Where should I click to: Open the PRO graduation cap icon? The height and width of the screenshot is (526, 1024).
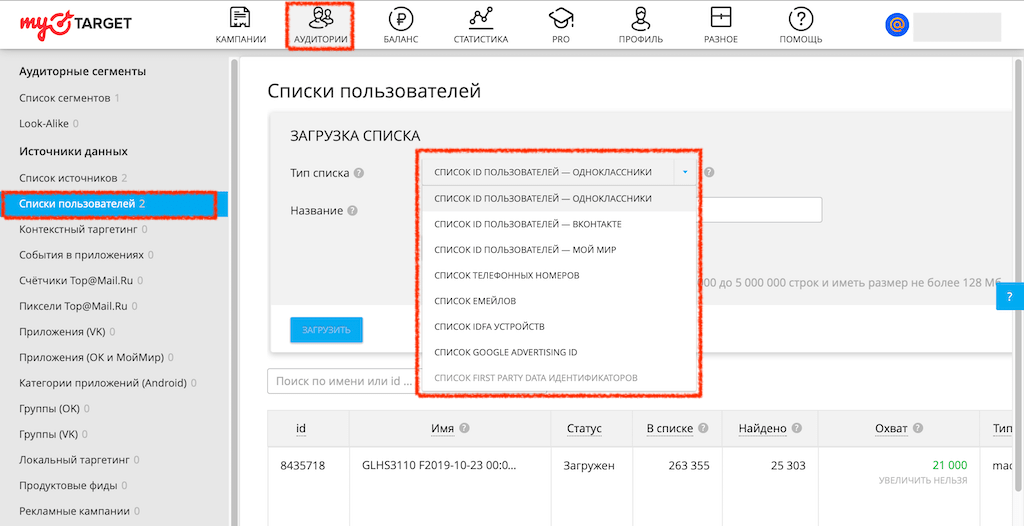(x=560, y=18)
